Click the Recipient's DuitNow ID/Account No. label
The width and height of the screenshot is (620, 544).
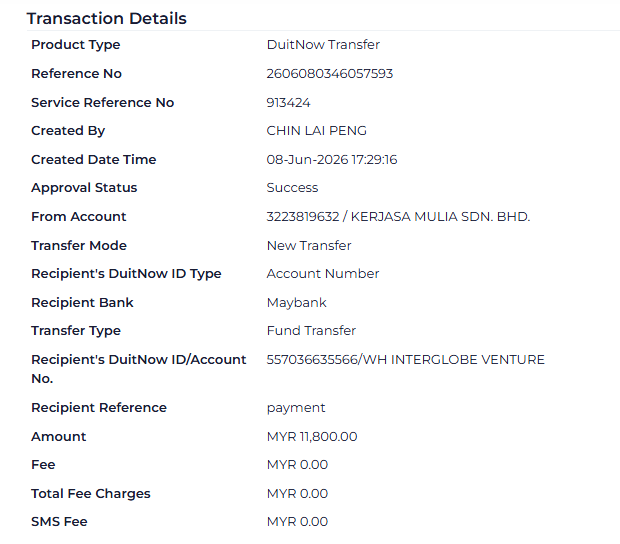click(138, 369)
